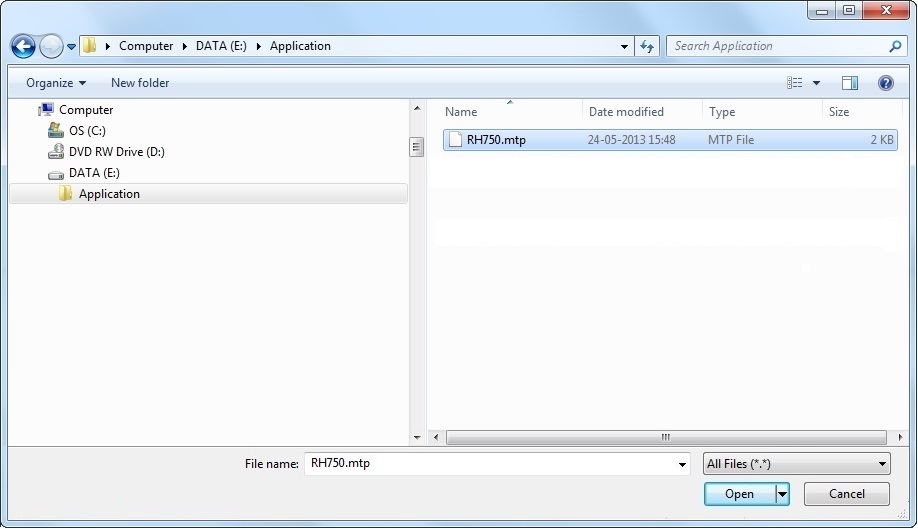Click the Search Application input field
918x529 pixels.
coord(775,46)
